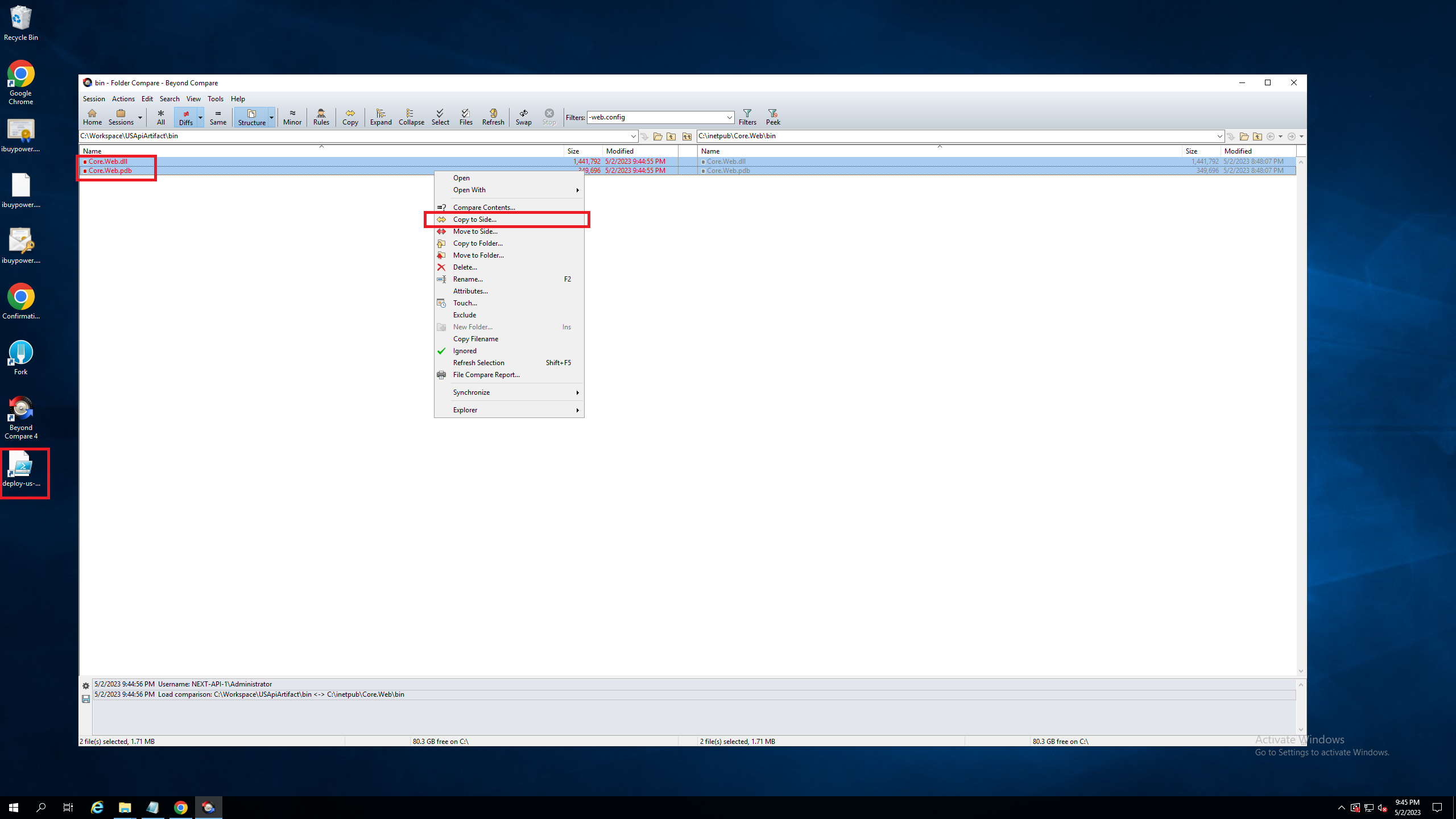Click the right folder path field
Image resolution: width=1456 pixels, height=819 pixels.
(x=955, y=136)
